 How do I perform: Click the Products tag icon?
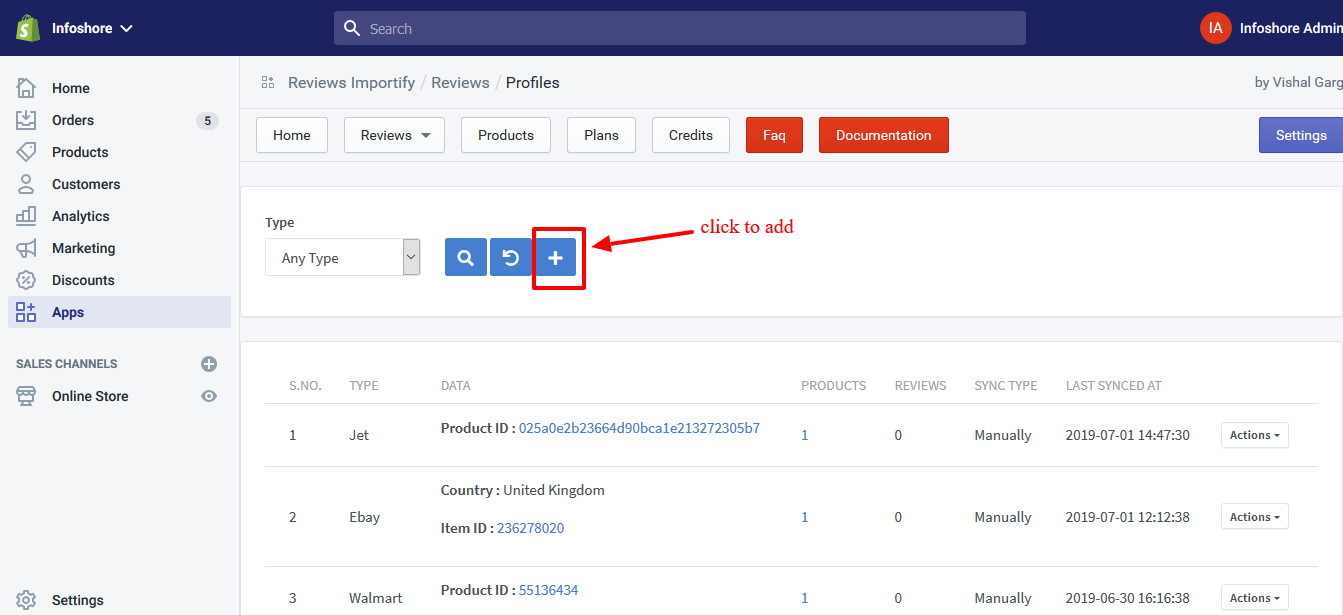tap(26, 152)
